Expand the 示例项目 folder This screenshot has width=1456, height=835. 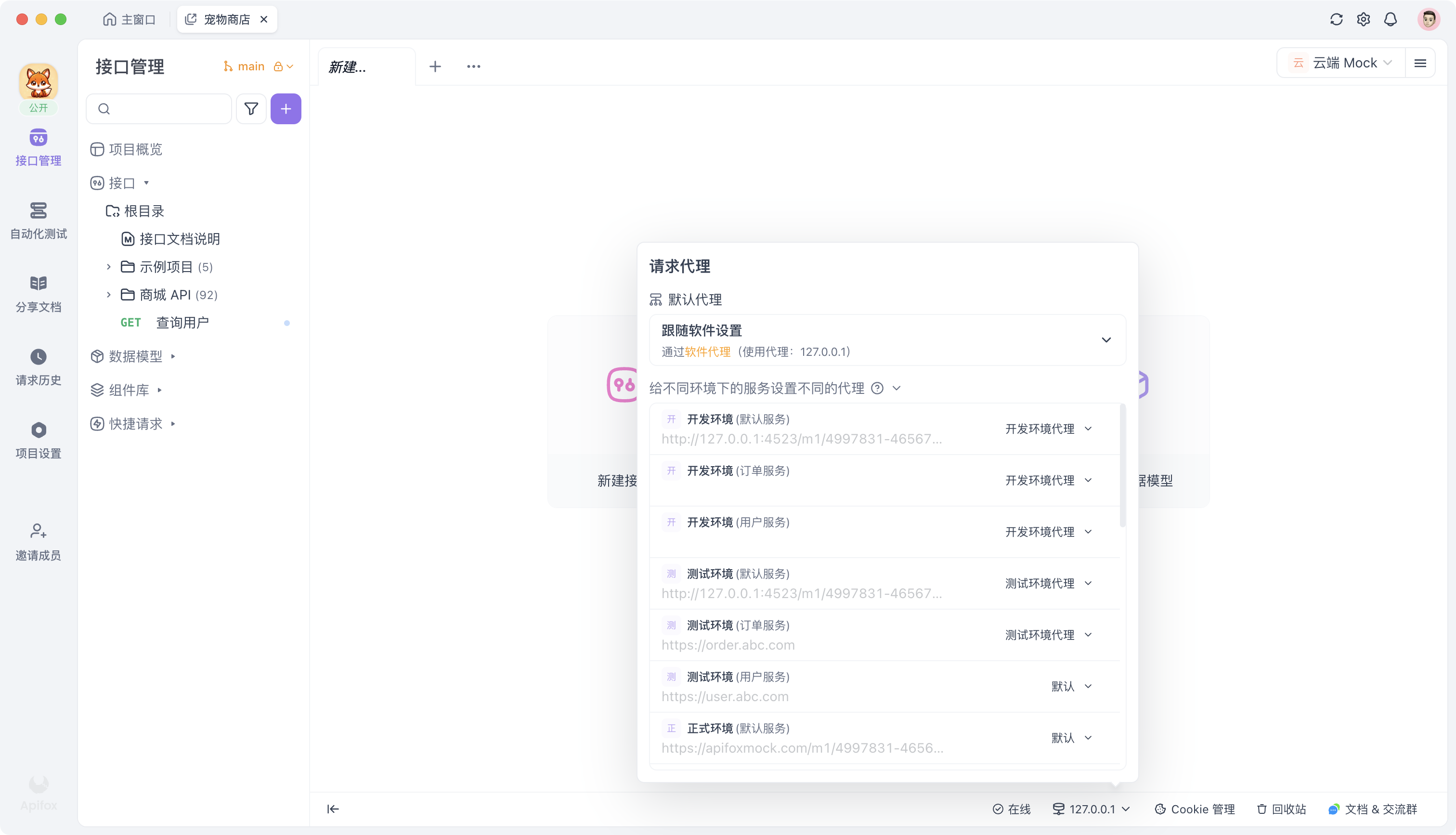click(109, 267)
